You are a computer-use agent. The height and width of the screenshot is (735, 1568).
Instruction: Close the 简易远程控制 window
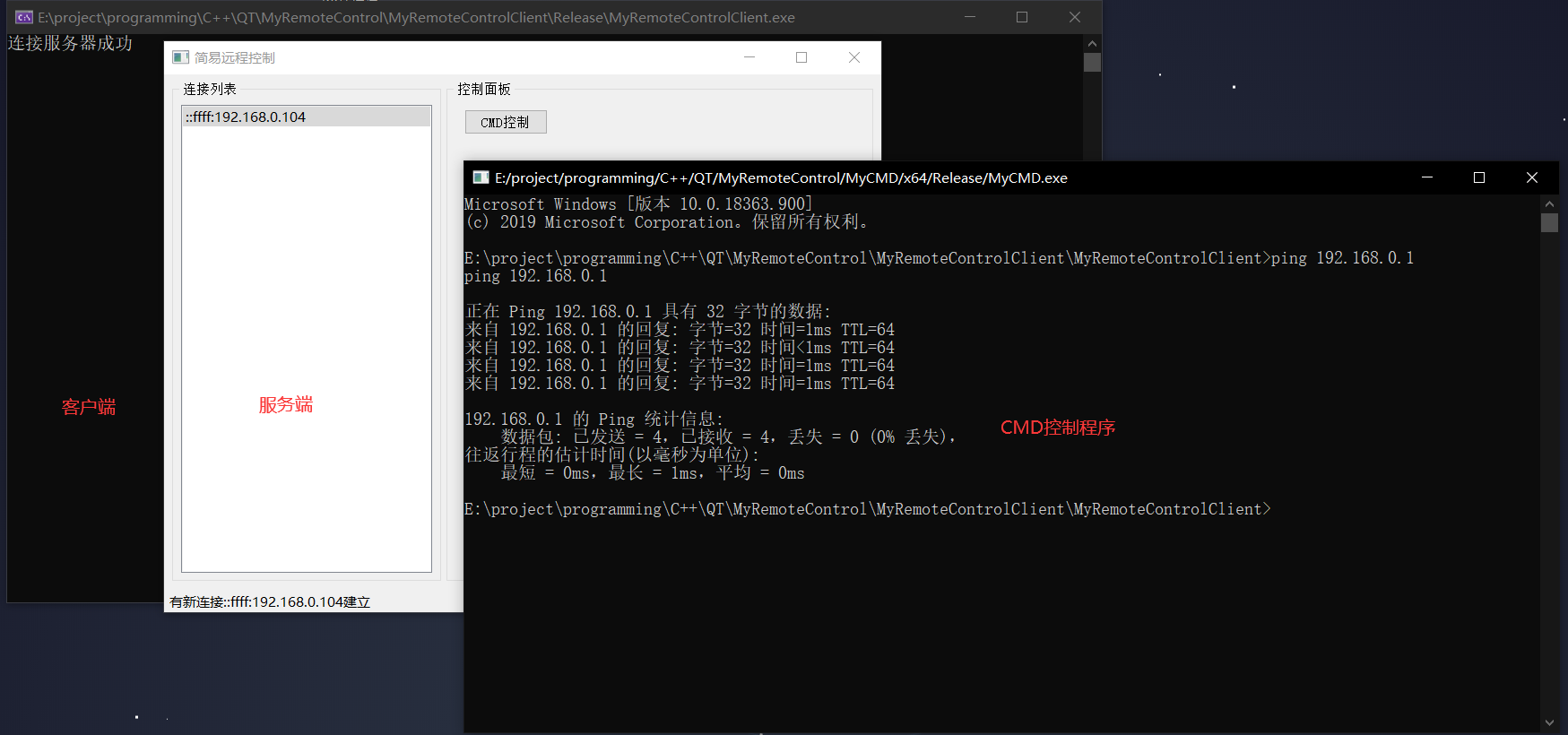(854, 57)
